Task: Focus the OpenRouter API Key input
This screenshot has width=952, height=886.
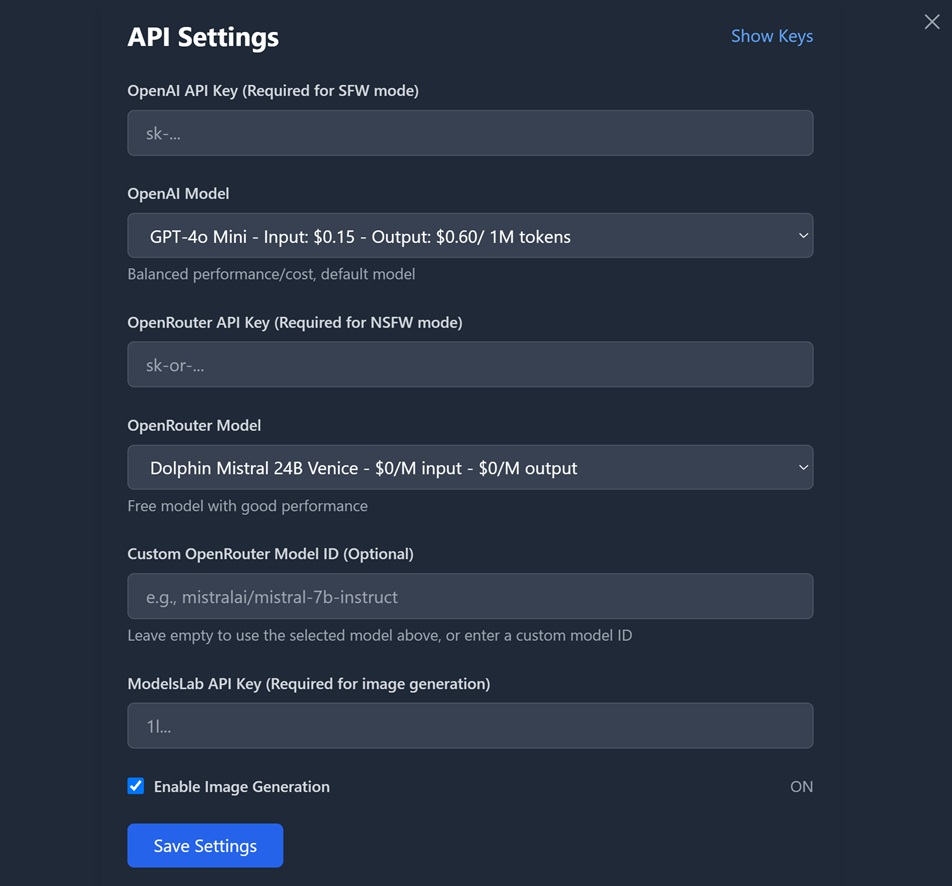Action: [470, 365]
